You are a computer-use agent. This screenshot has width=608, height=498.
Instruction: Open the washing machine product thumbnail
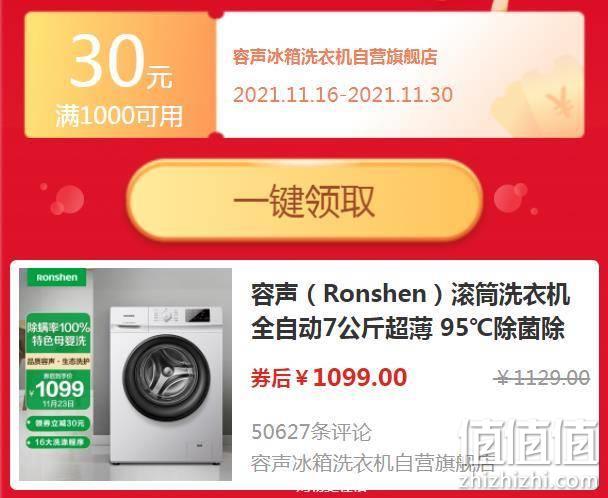126,374
